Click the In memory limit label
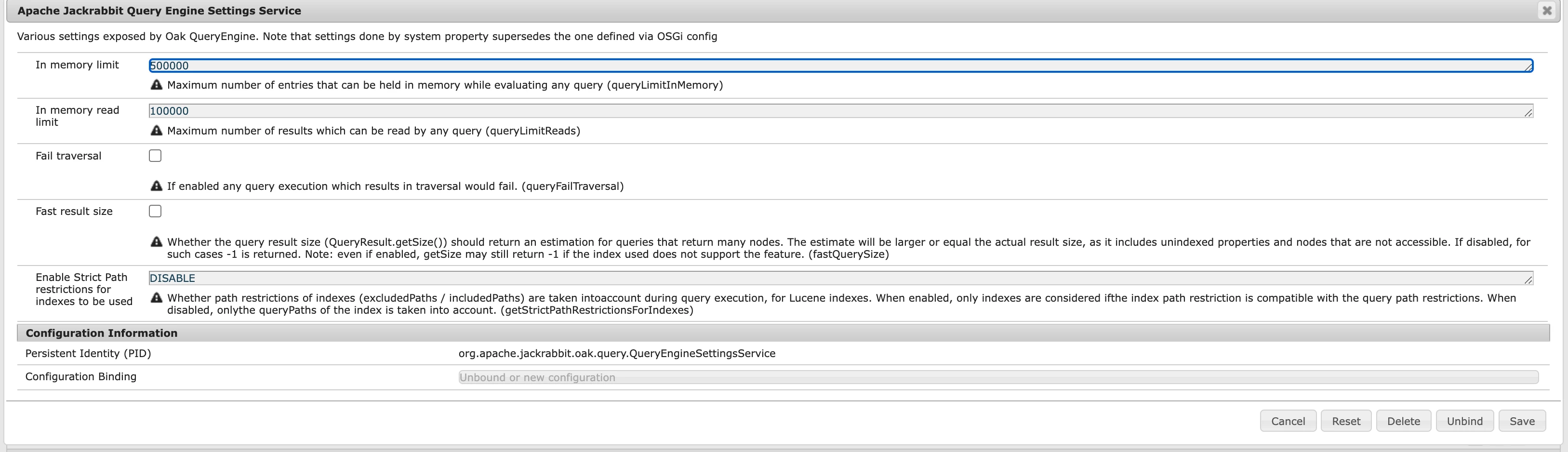This screenshot has height=452, width=1568. (77, 65)
